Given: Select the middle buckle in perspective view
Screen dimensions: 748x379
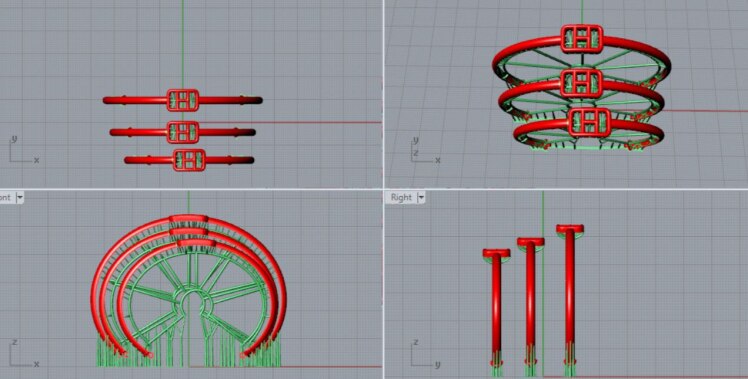Looking at the screenshot, I should click(x=581, y=83).
